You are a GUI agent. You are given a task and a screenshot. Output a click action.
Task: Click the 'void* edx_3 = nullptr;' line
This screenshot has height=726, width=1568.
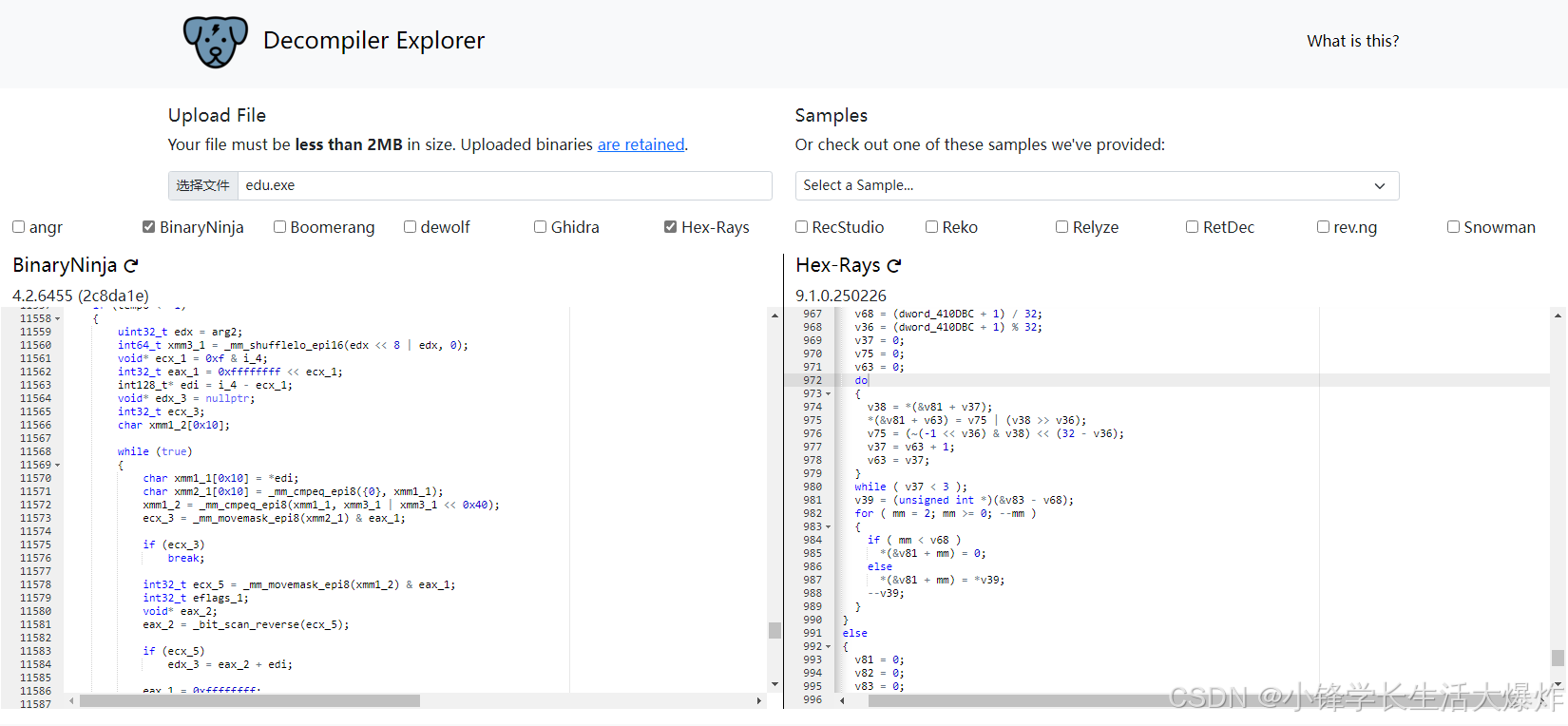[x=186, y=399]
